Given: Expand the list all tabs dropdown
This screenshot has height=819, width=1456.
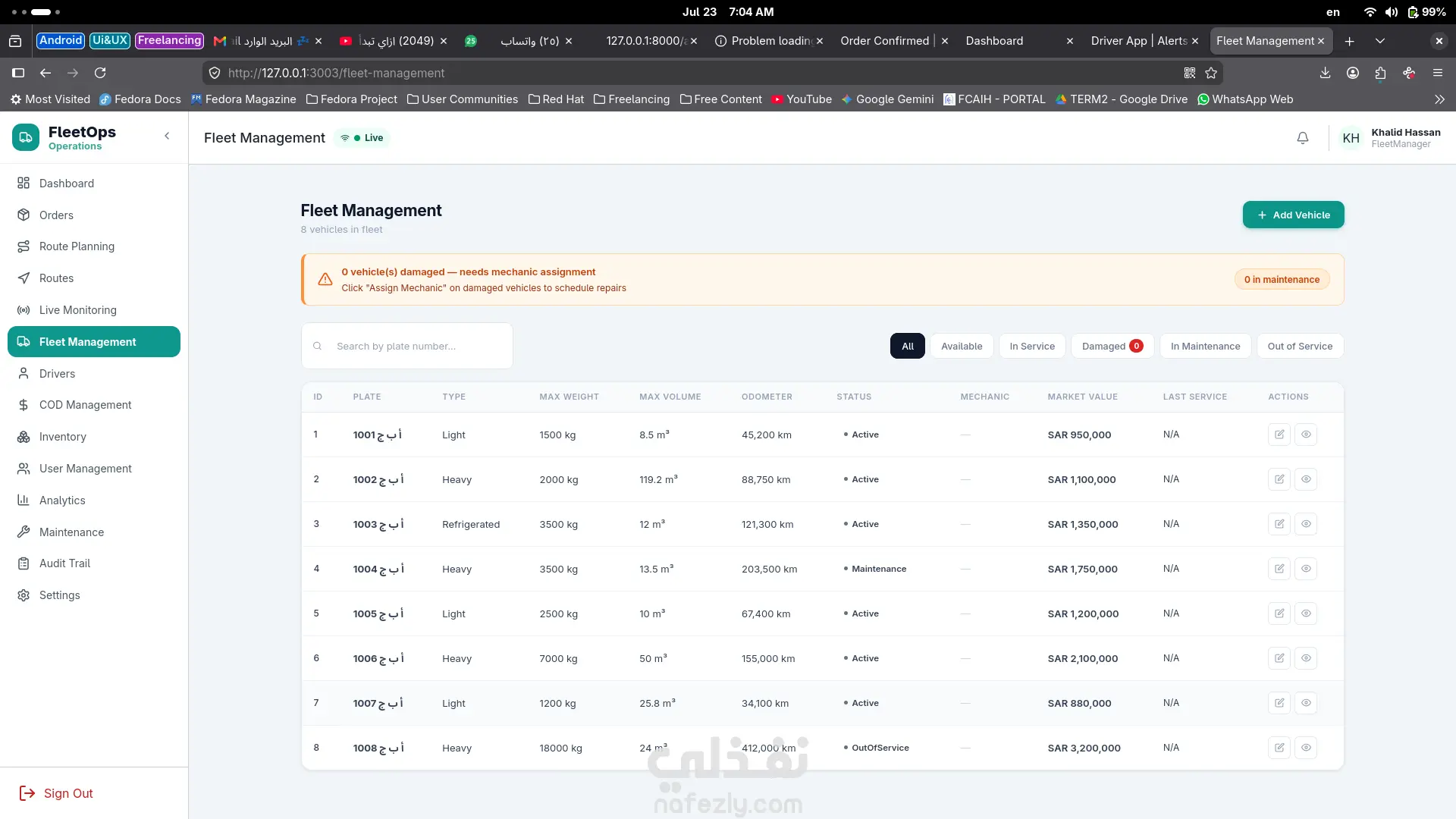Looking at the screenshot, I should (1380, 41).
